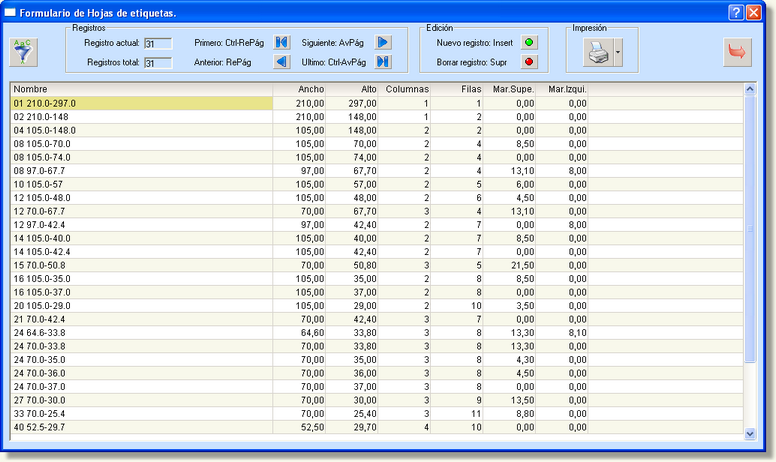This screenshot has width=776, height=462.
Task: Select row '21 70.0-42.4'
Action: [377, 319]
